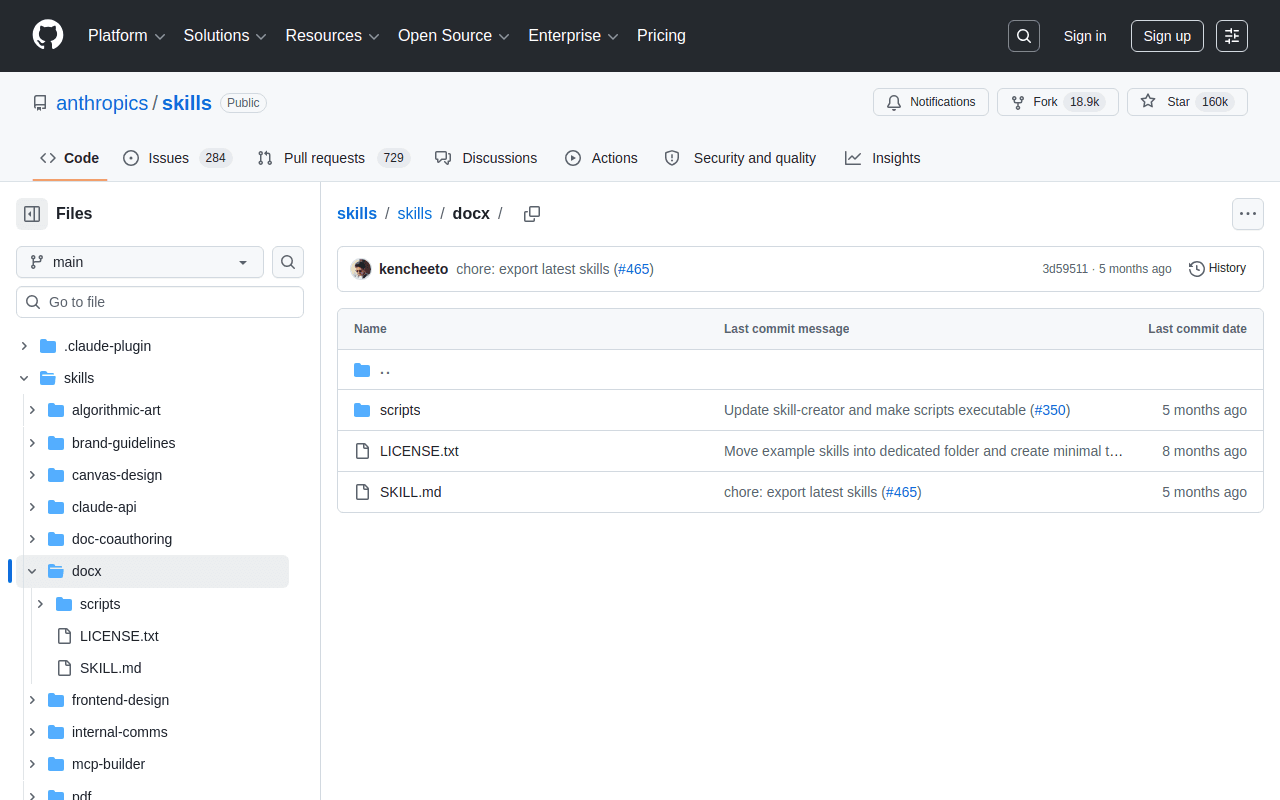
Task: Open the Solutions menu
Action: click(x=225, y=36)
